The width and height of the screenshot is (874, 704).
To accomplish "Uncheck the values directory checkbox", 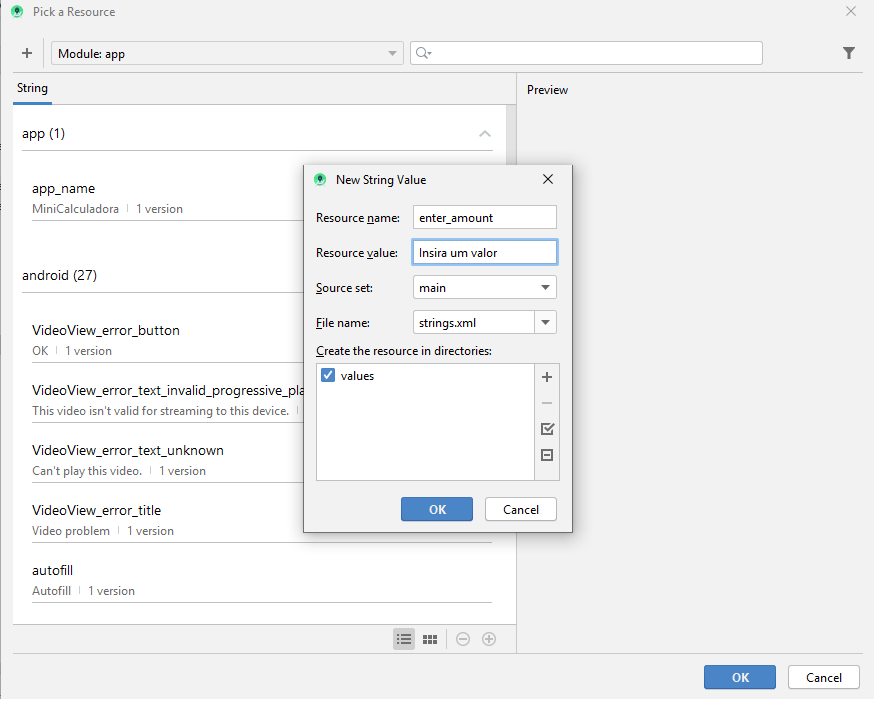I will (x=328, y=375).
